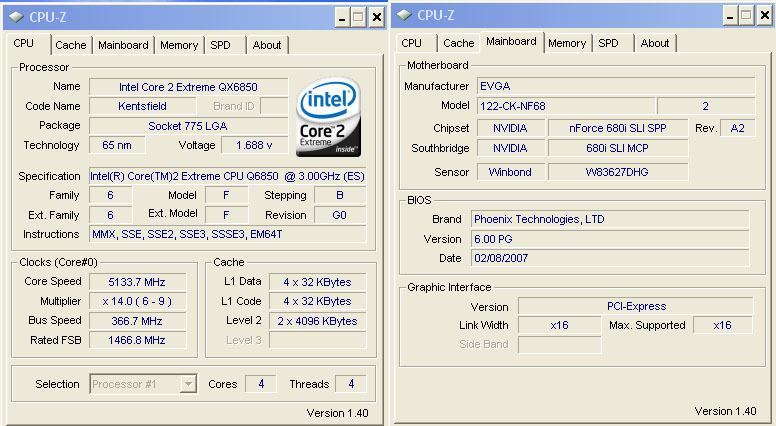Click the BIOS version 6.00 PG value
The height and width of the screenshot is (426, 776).
point(610,239)
